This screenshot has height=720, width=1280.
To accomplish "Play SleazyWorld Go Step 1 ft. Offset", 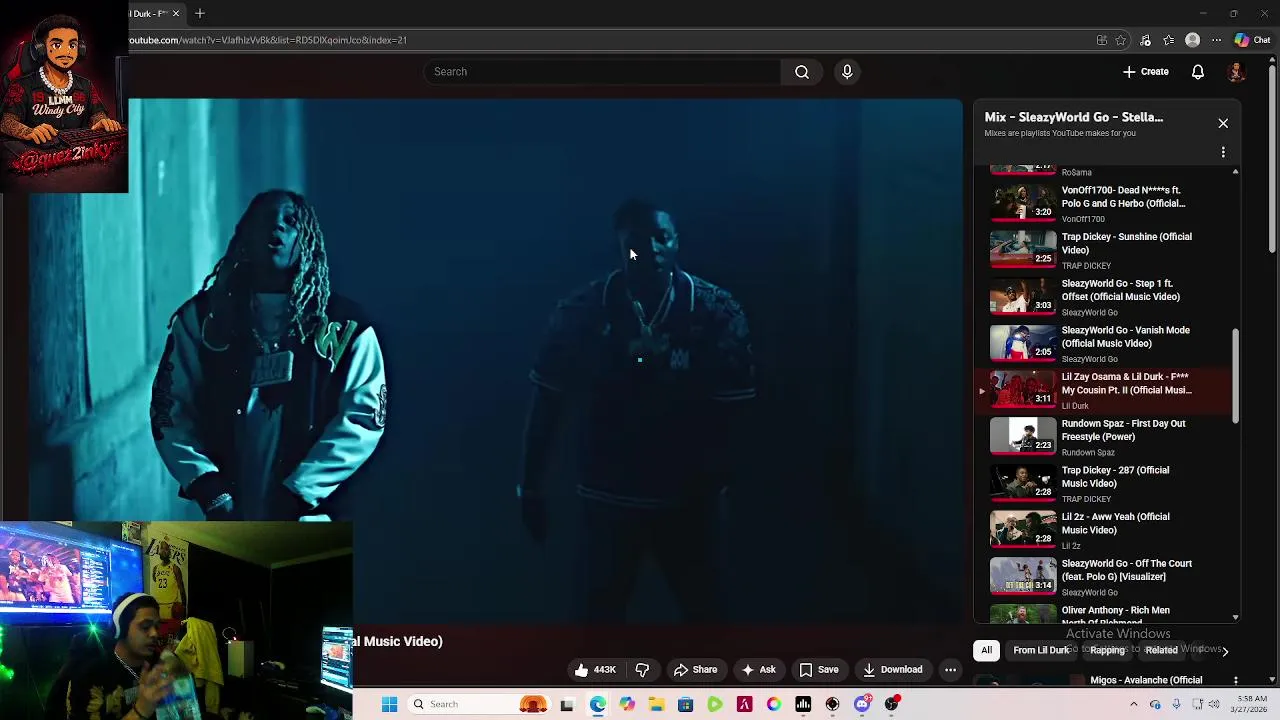I will tap(1104, 297).
